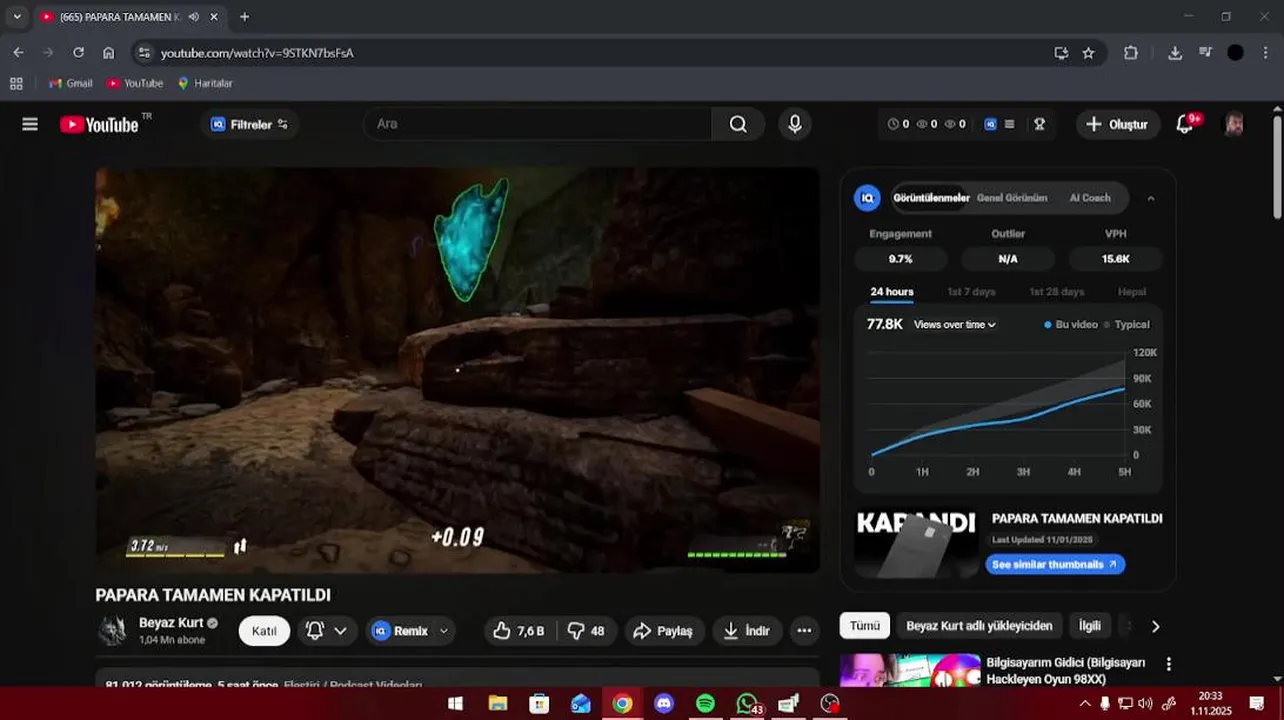Bookmark this page with the star

[x=1088, y=53]
